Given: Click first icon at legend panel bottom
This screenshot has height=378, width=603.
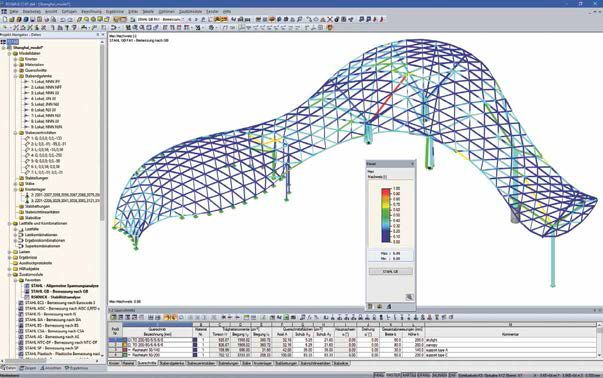Looking at the screenshot, I should coord(370,306).
